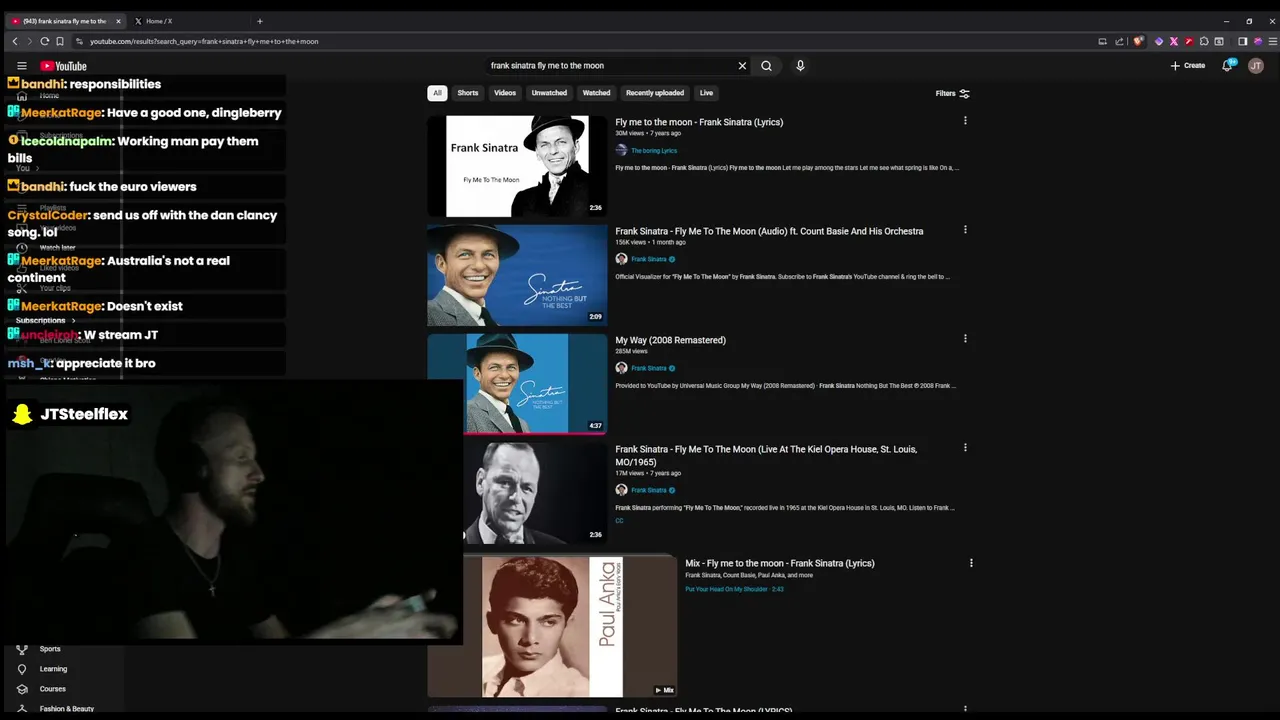Open site settings icon in address bar
This screenshot has height=720, width=1280.
(x=79, y=41)
